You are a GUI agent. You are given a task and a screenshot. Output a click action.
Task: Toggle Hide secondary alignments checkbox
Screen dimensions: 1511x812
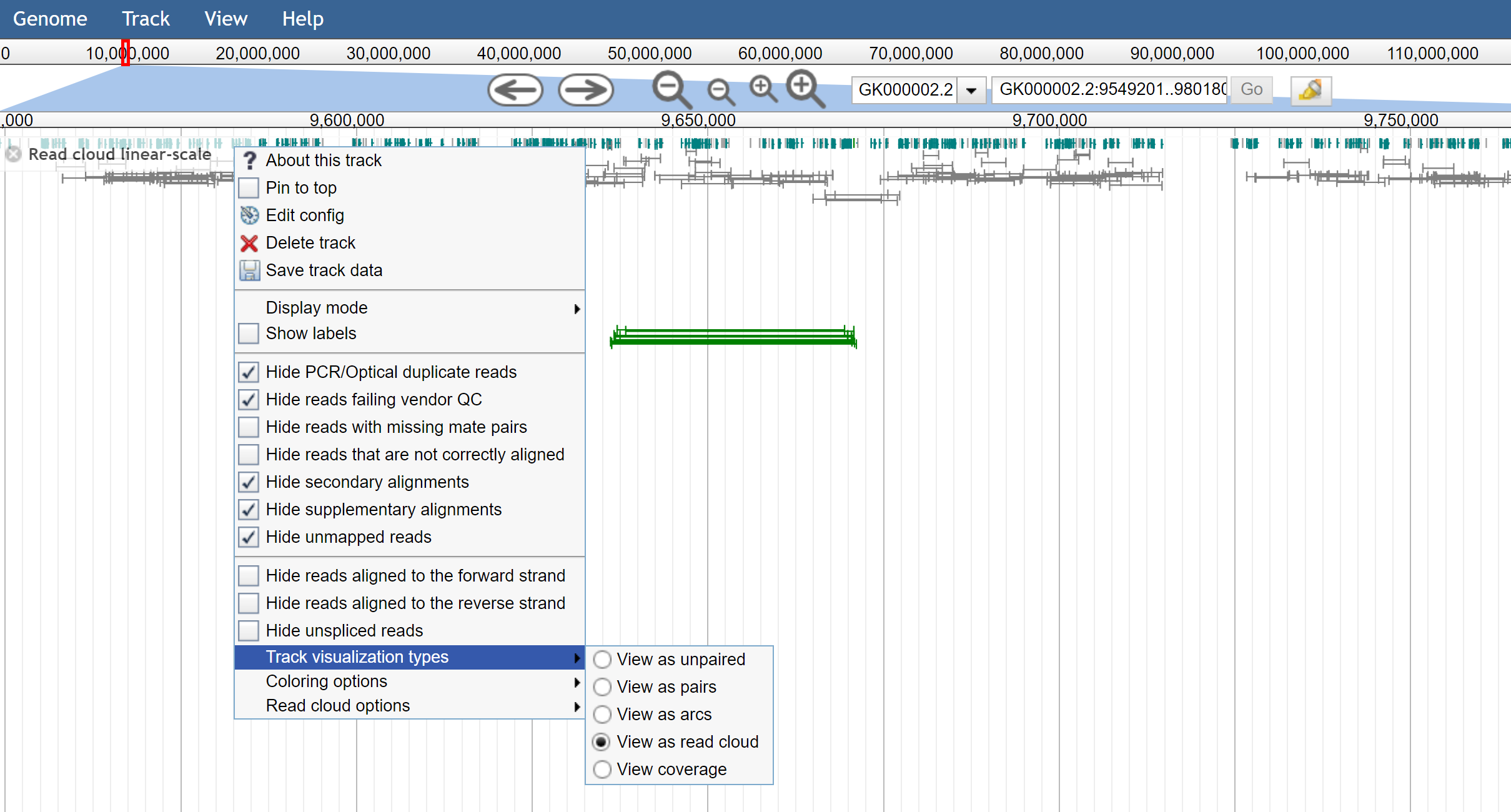coord(248,482)
